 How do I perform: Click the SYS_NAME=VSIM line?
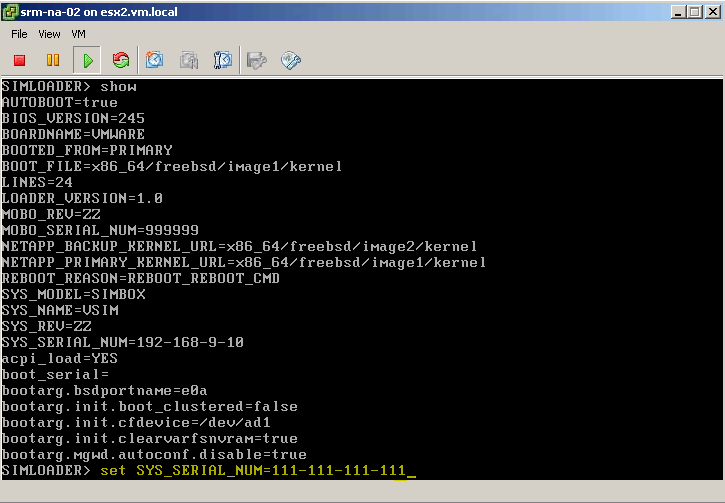60,310
